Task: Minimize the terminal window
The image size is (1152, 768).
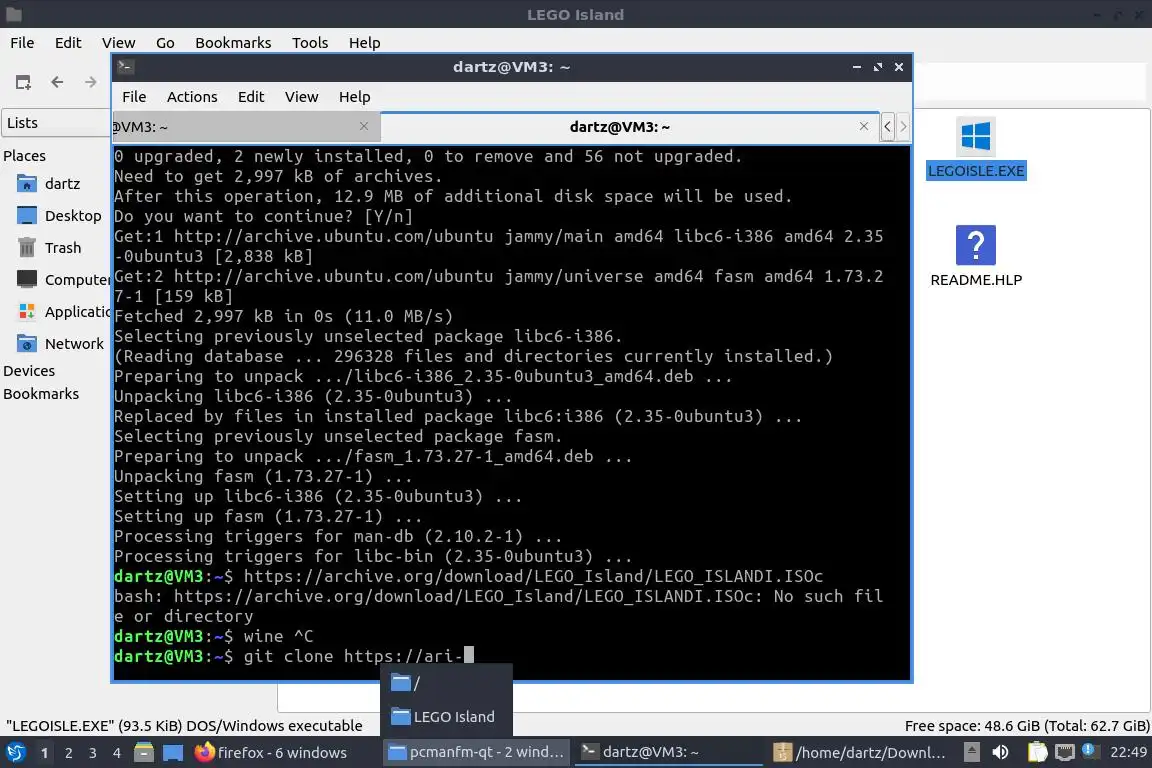Action: click(x=857, y=67)
